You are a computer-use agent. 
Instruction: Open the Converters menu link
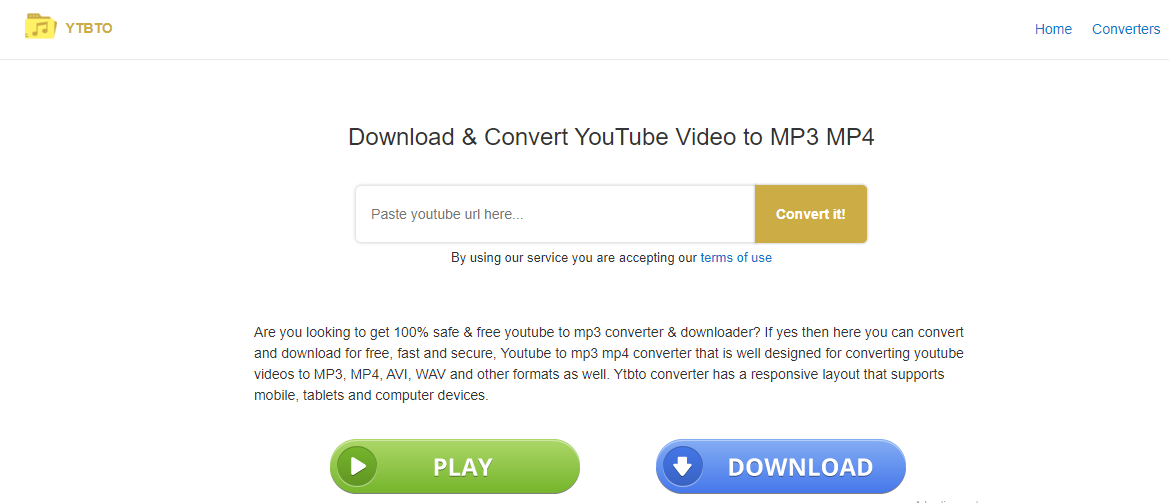tap(1126, 29)
